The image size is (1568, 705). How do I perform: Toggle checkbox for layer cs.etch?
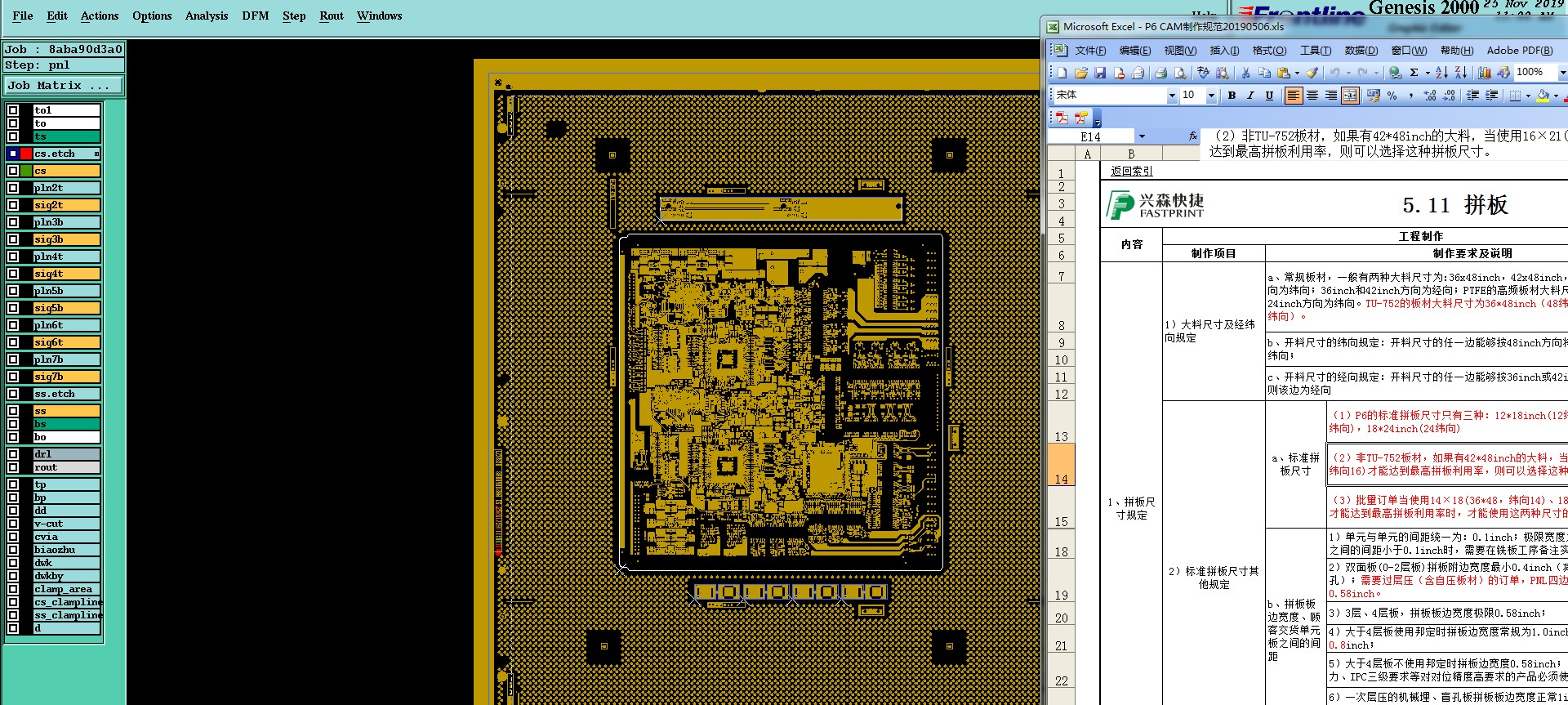point(13,154)
